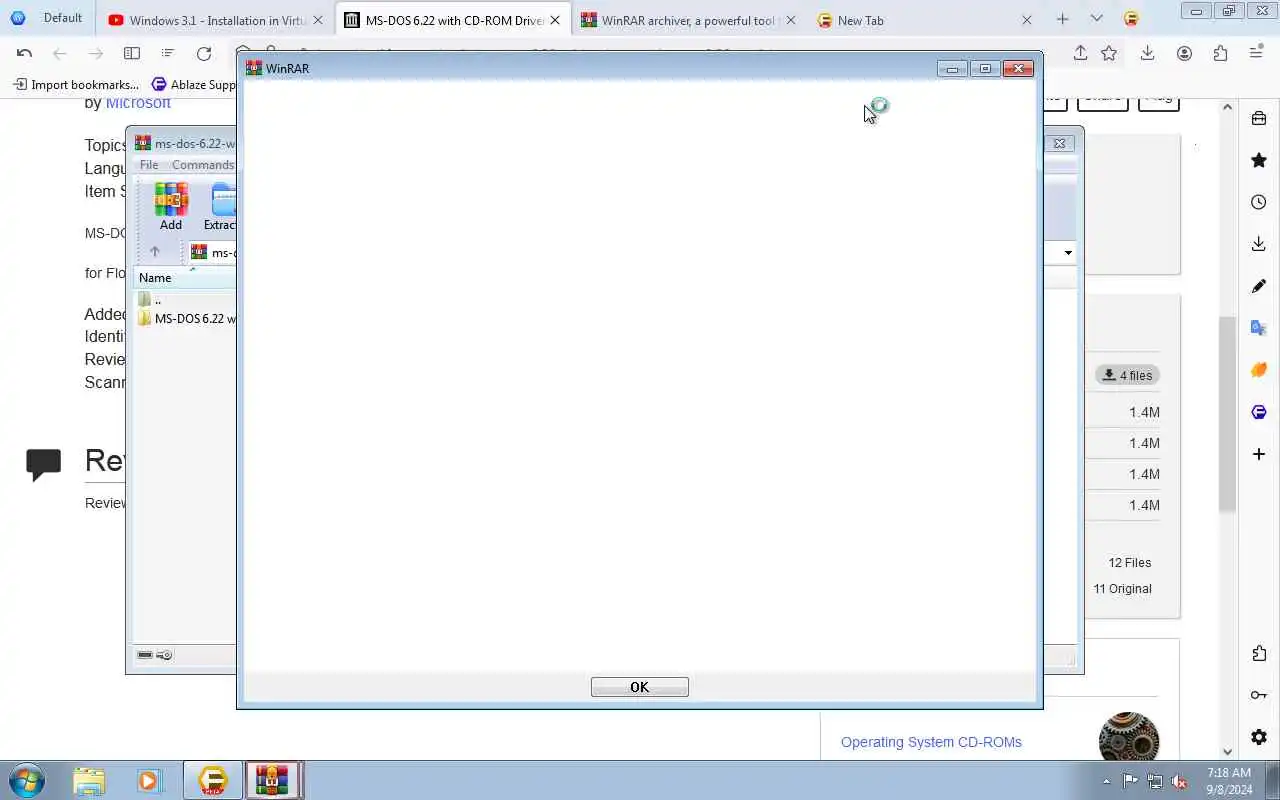Open the extensions puzzle icon in right sidebar
Image resolution: width=1280 pixels, height=800 pixels.
[1259, 653]
